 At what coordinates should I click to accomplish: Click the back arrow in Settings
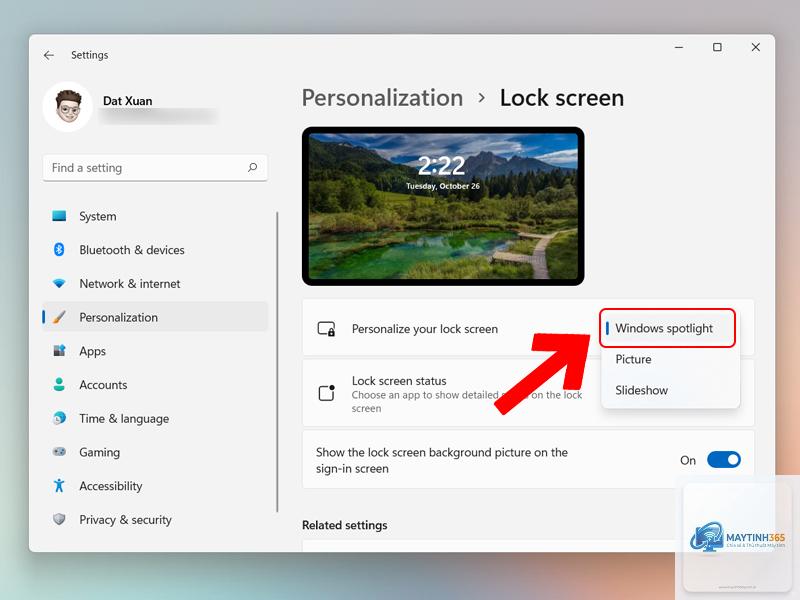click(49, 55)
